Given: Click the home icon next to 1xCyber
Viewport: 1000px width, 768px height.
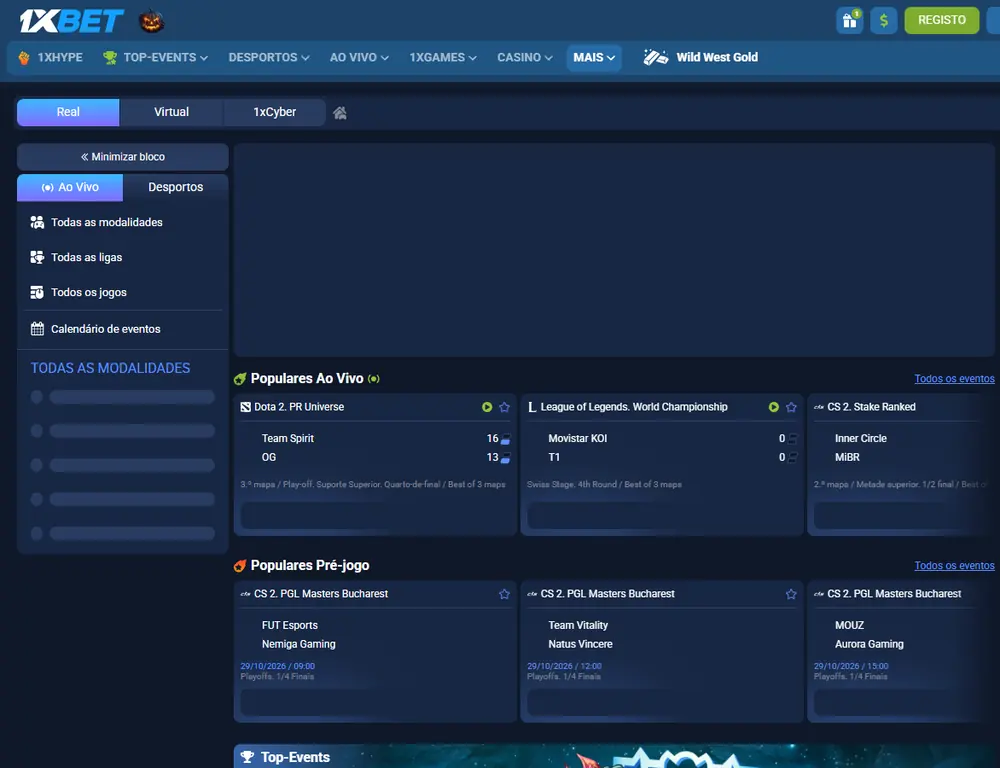Looking at the screenshot, I should point(340,113).
